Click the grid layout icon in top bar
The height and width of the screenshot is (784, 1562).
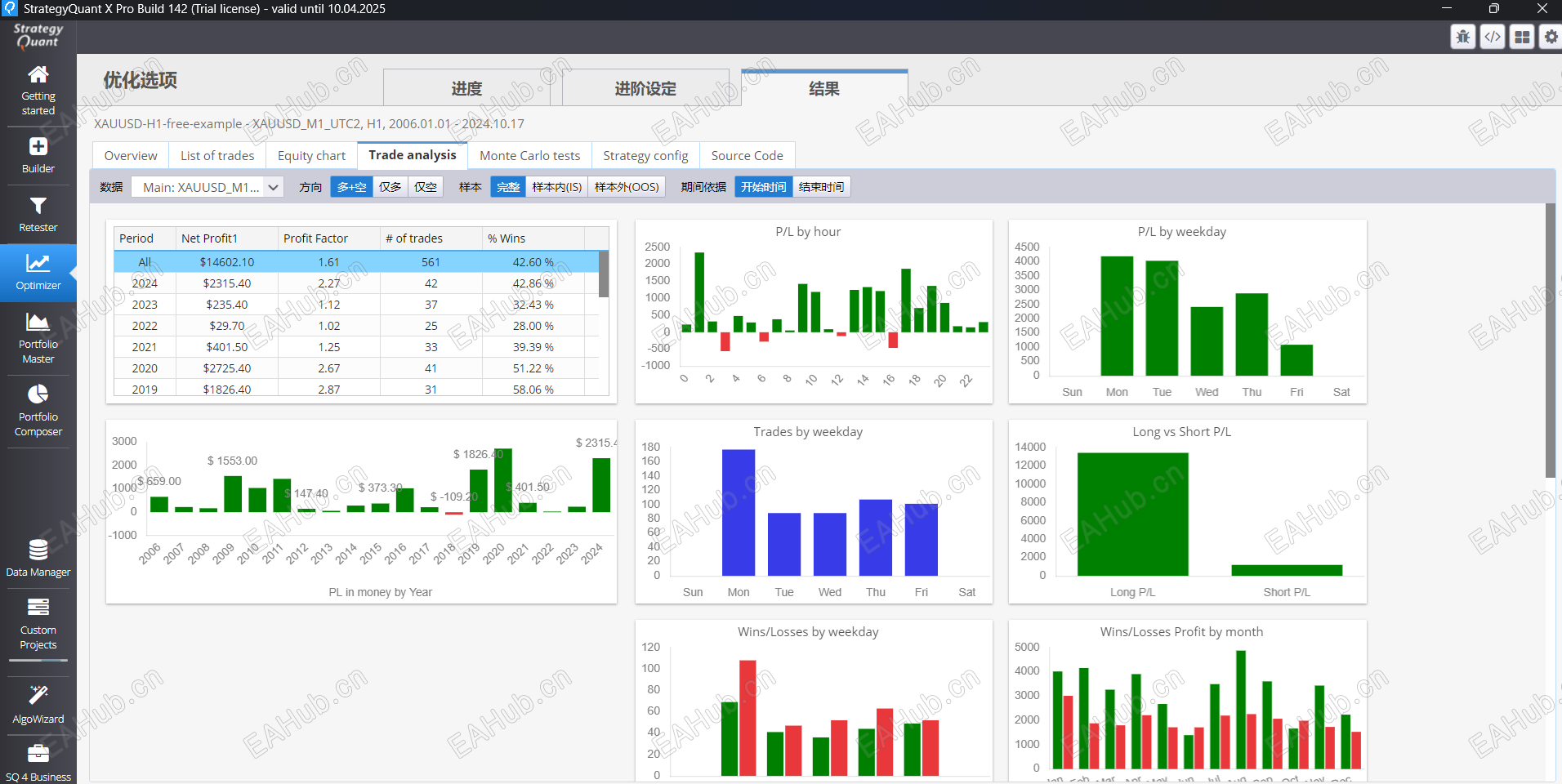tap(1522, 37)
